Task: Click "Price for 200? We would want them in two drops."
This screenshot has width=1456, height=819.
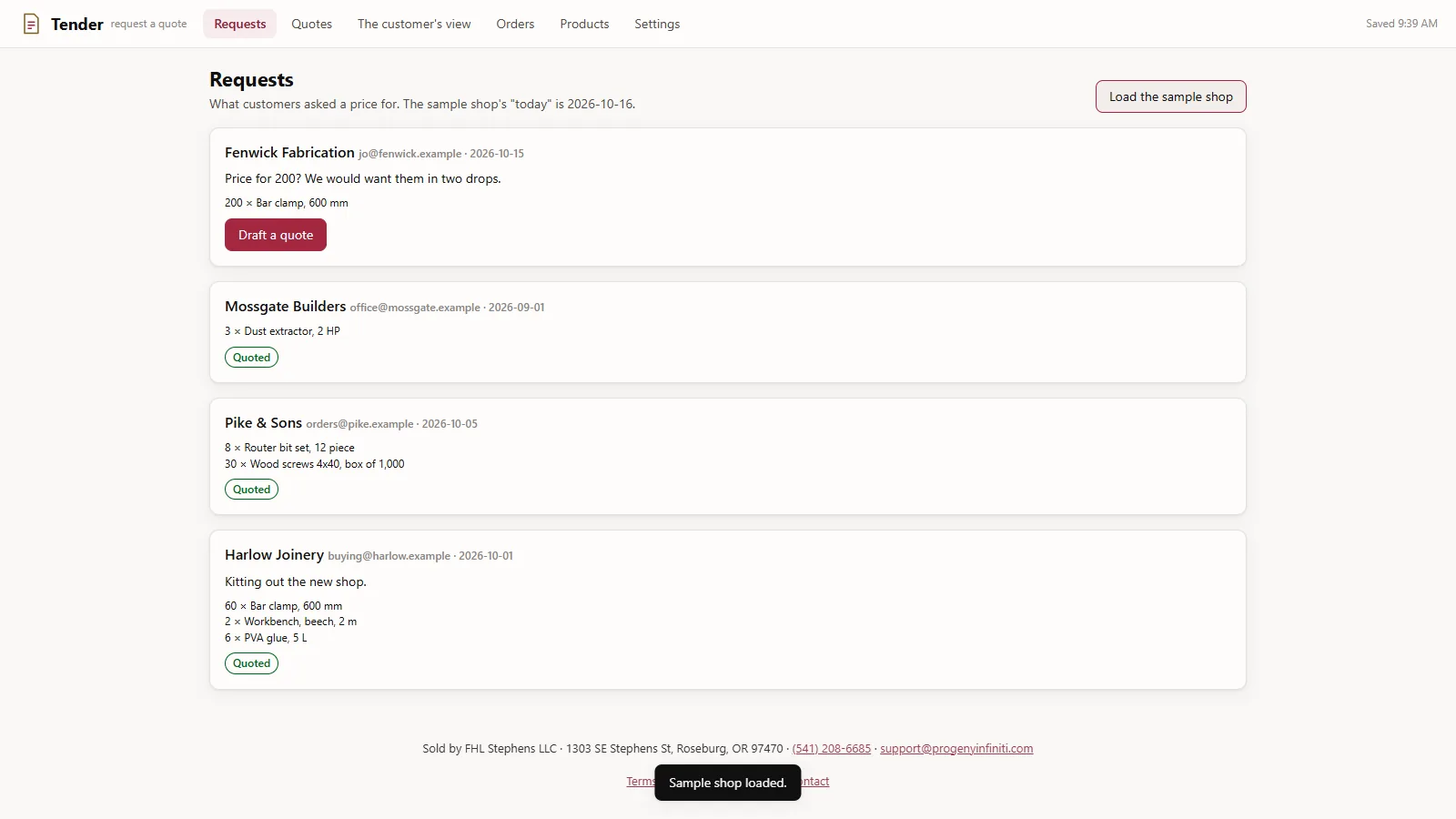Action: click(x=363, y=178)
